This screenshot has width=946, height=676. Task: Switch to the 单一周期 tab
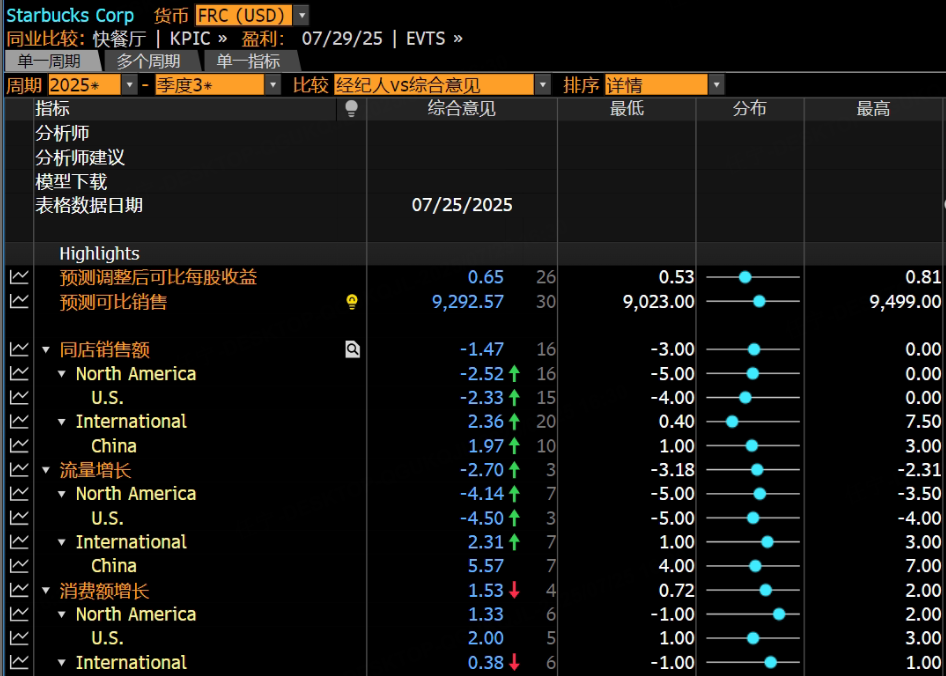click(x=51, y=61)
